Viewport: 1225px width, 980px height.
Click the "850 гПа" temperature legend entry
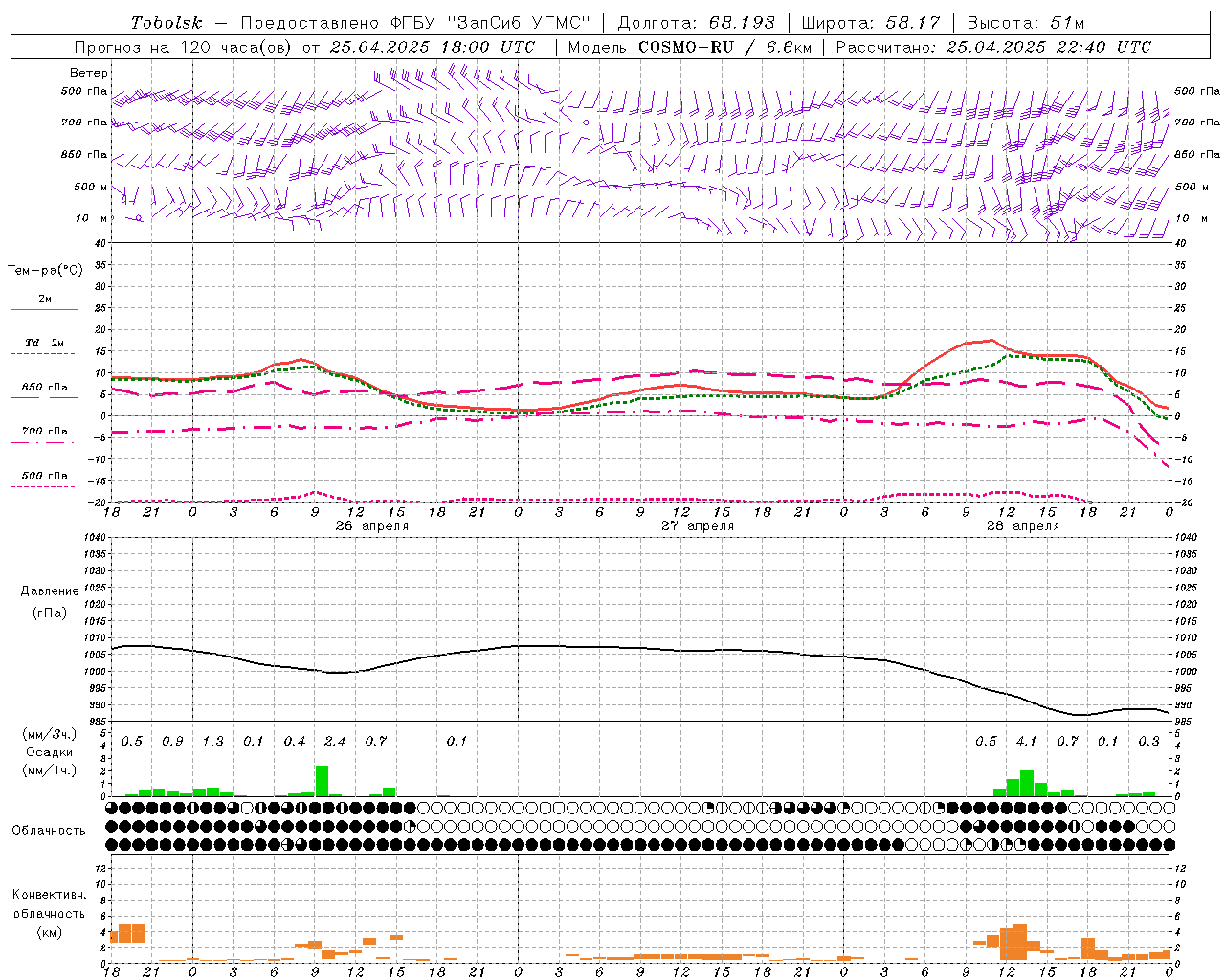click(x=45, y=388)
